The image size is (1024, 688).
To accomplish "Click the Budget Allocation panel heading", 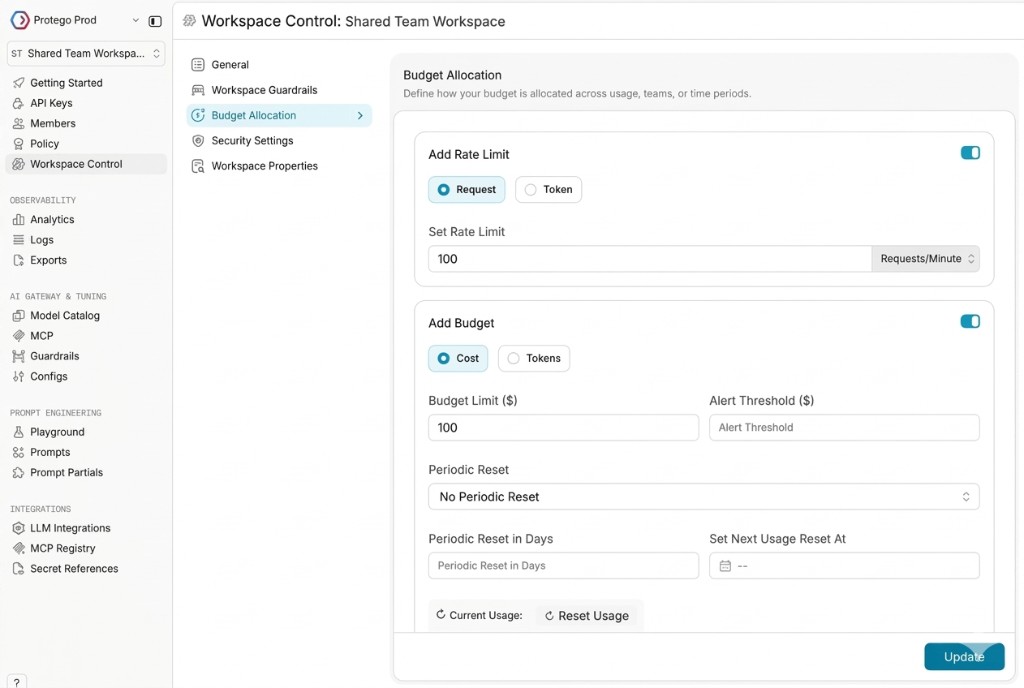I will (452, 75).
